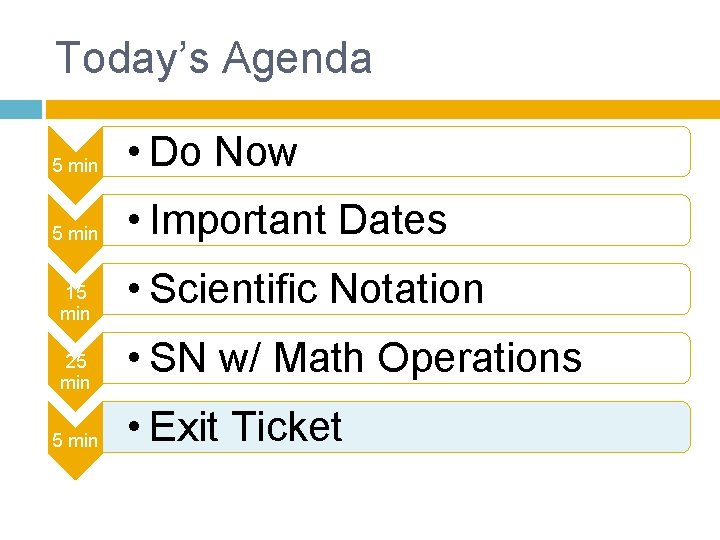The width and height of the screenshot is (720, 540).
Task: Click the "25 min" chevron label
Action: click(x=74, y=372)
